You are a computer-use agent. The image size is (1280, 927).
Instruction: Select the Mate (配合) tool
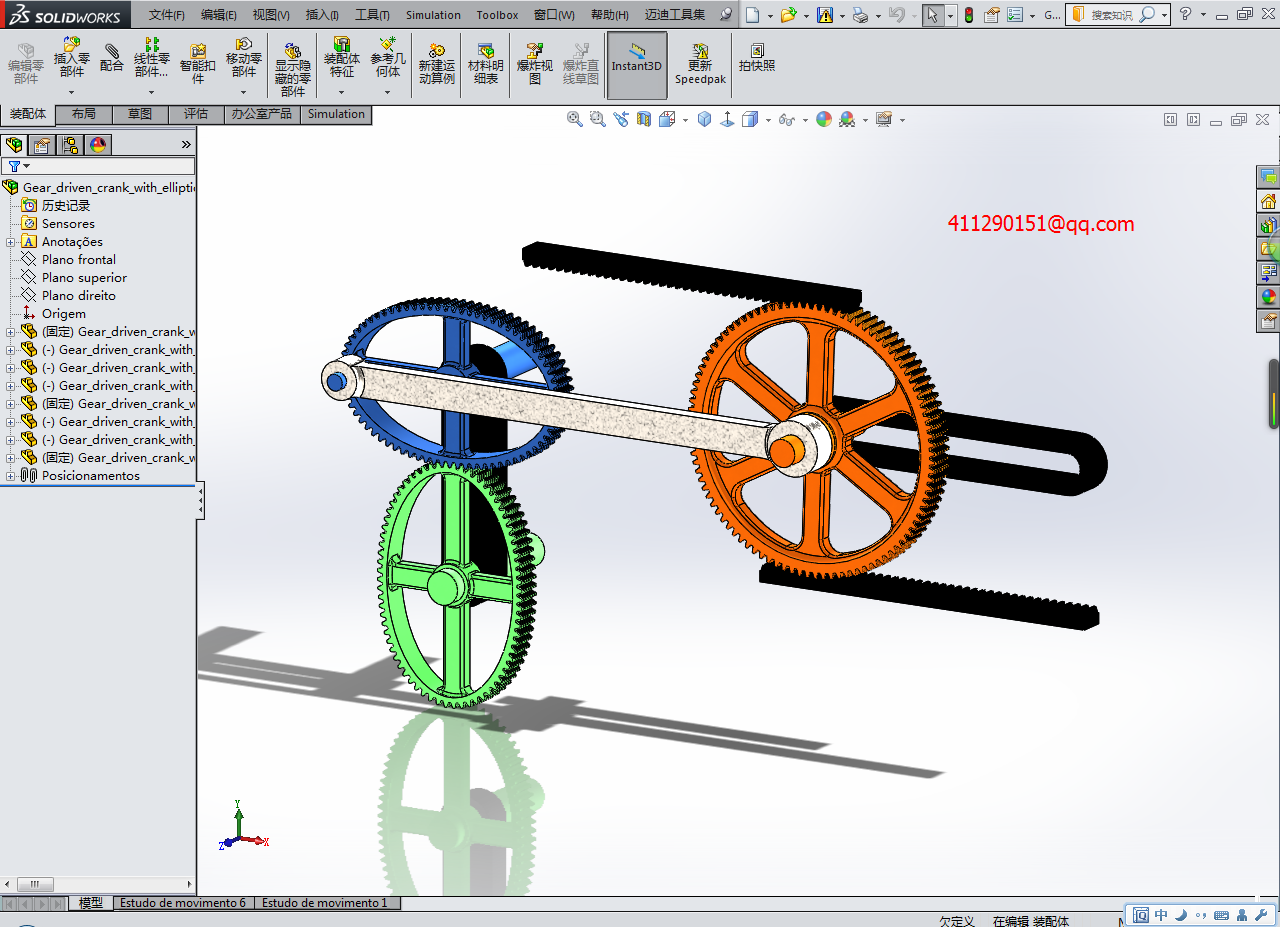[x=112, y=58]
